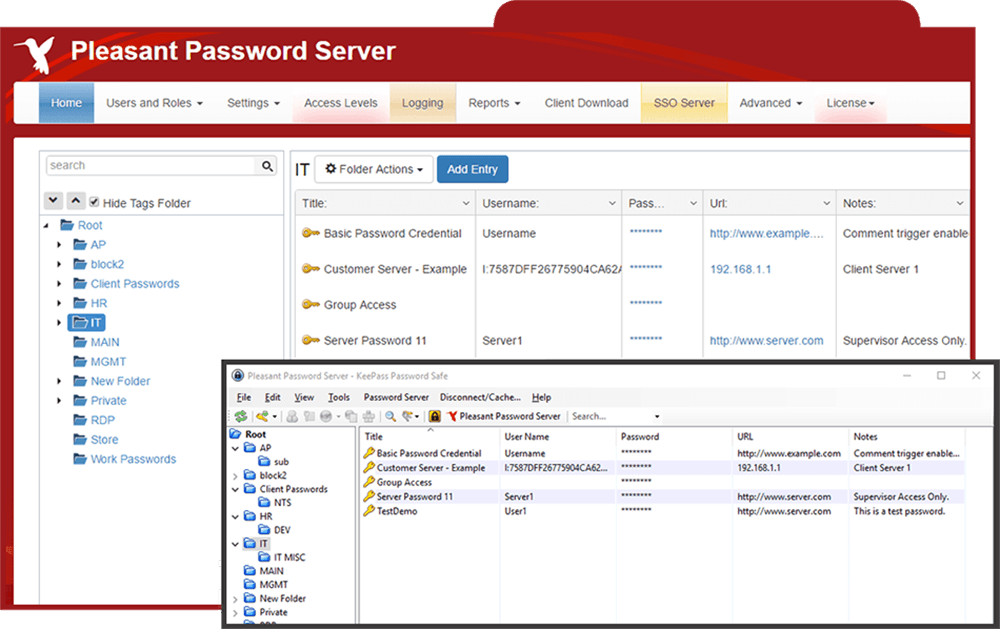
Task: Click the Find magnifier icon in the KeePass toolbar
Action: [390, 417]
